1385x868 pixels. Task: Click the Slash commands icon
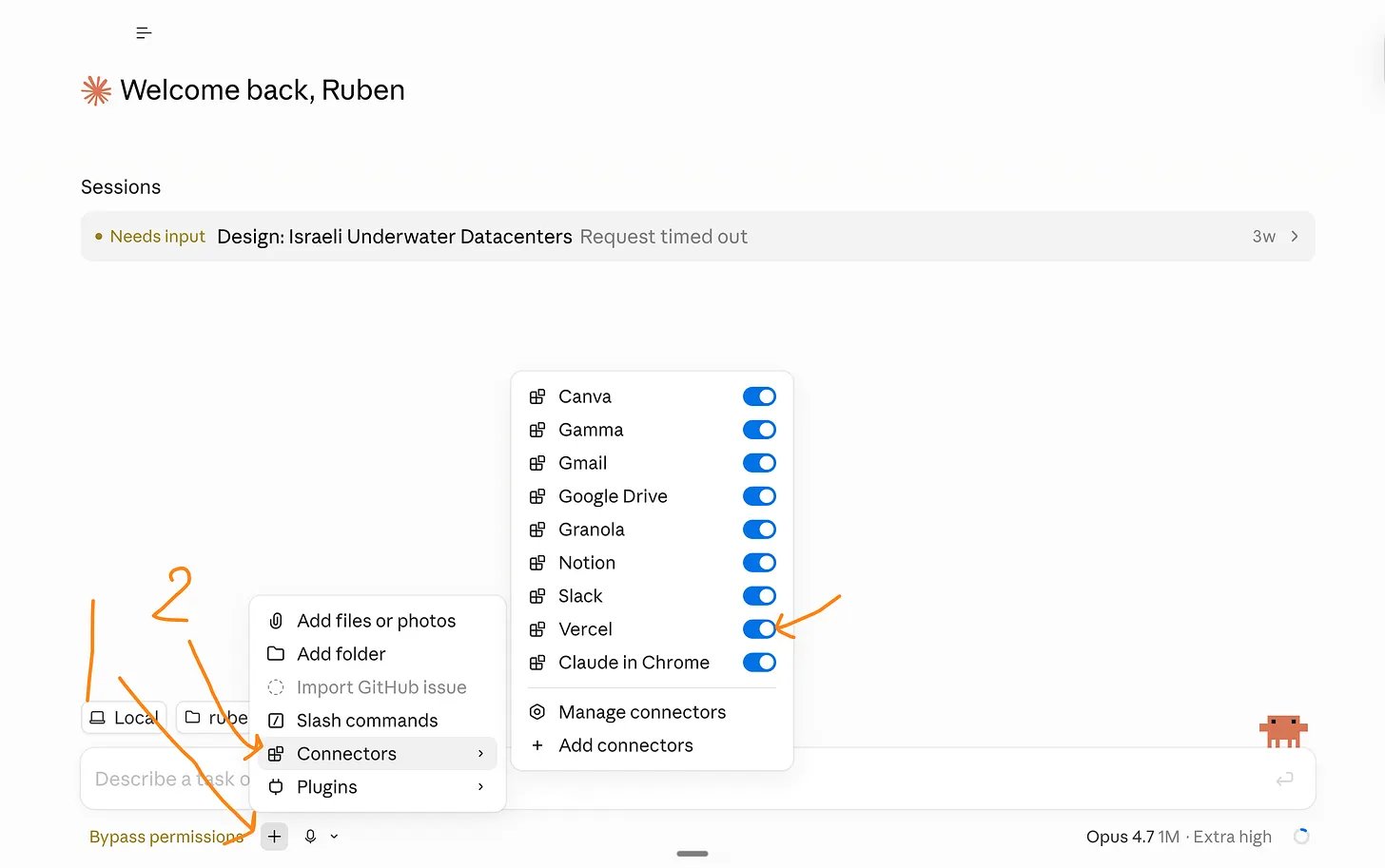pos(276,721)
